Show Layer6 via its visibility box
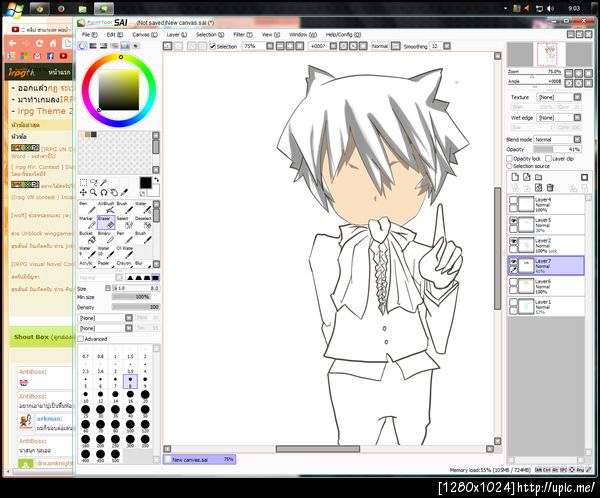This screenshot has width=600, height=498. [x=514, y=282]
